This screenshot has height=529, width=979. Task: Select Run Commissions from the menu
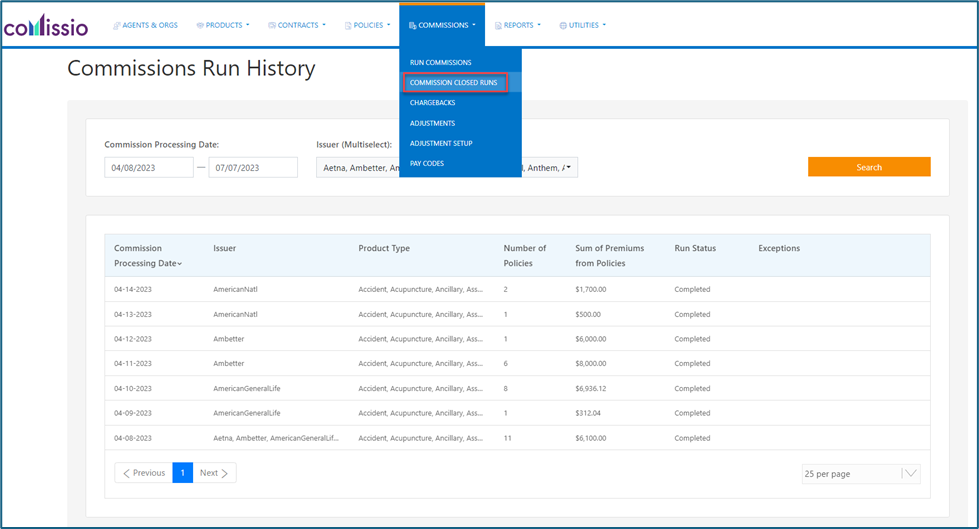pos(440,63)
